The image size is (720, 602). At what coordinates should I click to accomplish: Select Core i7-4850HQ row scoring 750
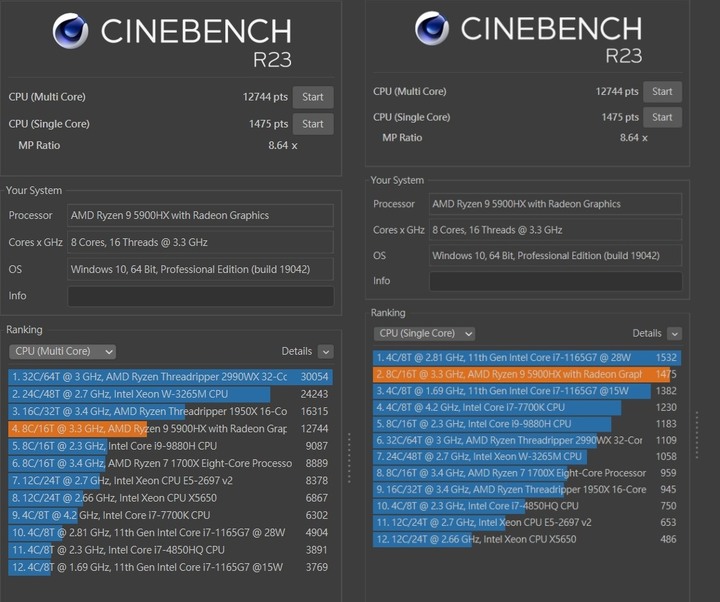click(527, 506)
